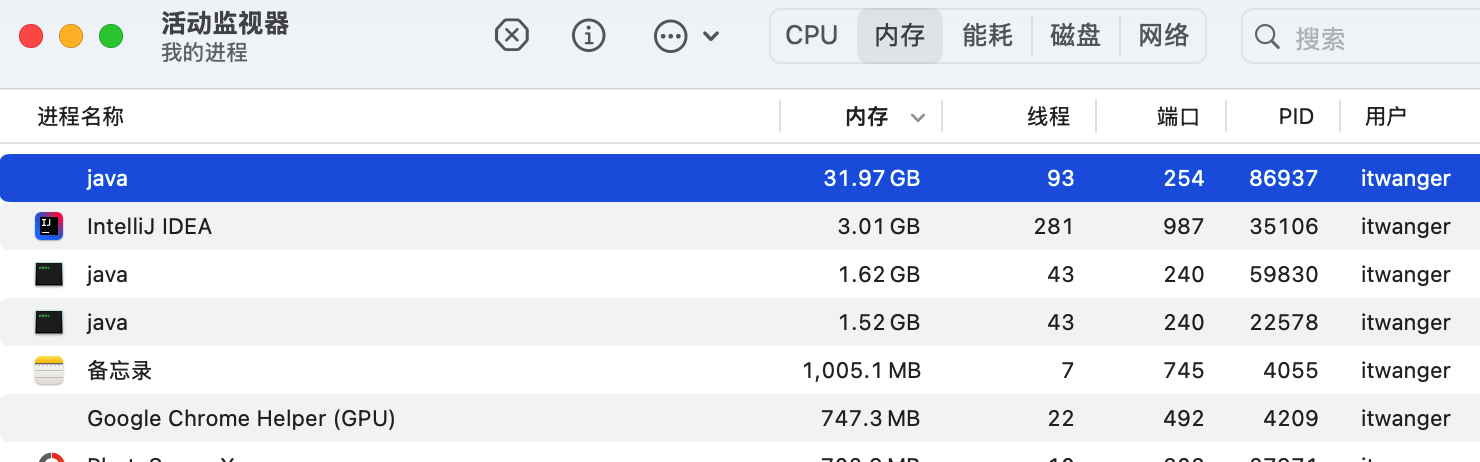The width and height of the screenshot is (1480, 462).
Task: Toggle sort order arrow on 内存 column
Action: click(917, 118)
